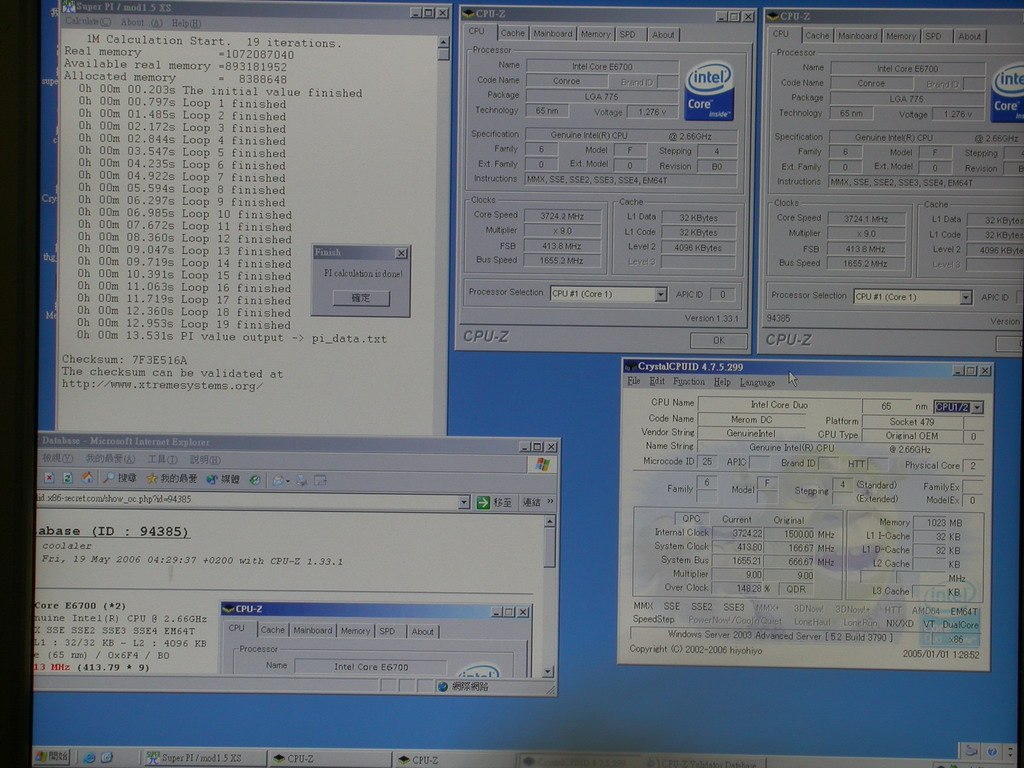The height and width of the screenshot is (768, 1024).
Task: Click the Internet zone (網際網路) globe status icon
Action: (x=443, y=686)
